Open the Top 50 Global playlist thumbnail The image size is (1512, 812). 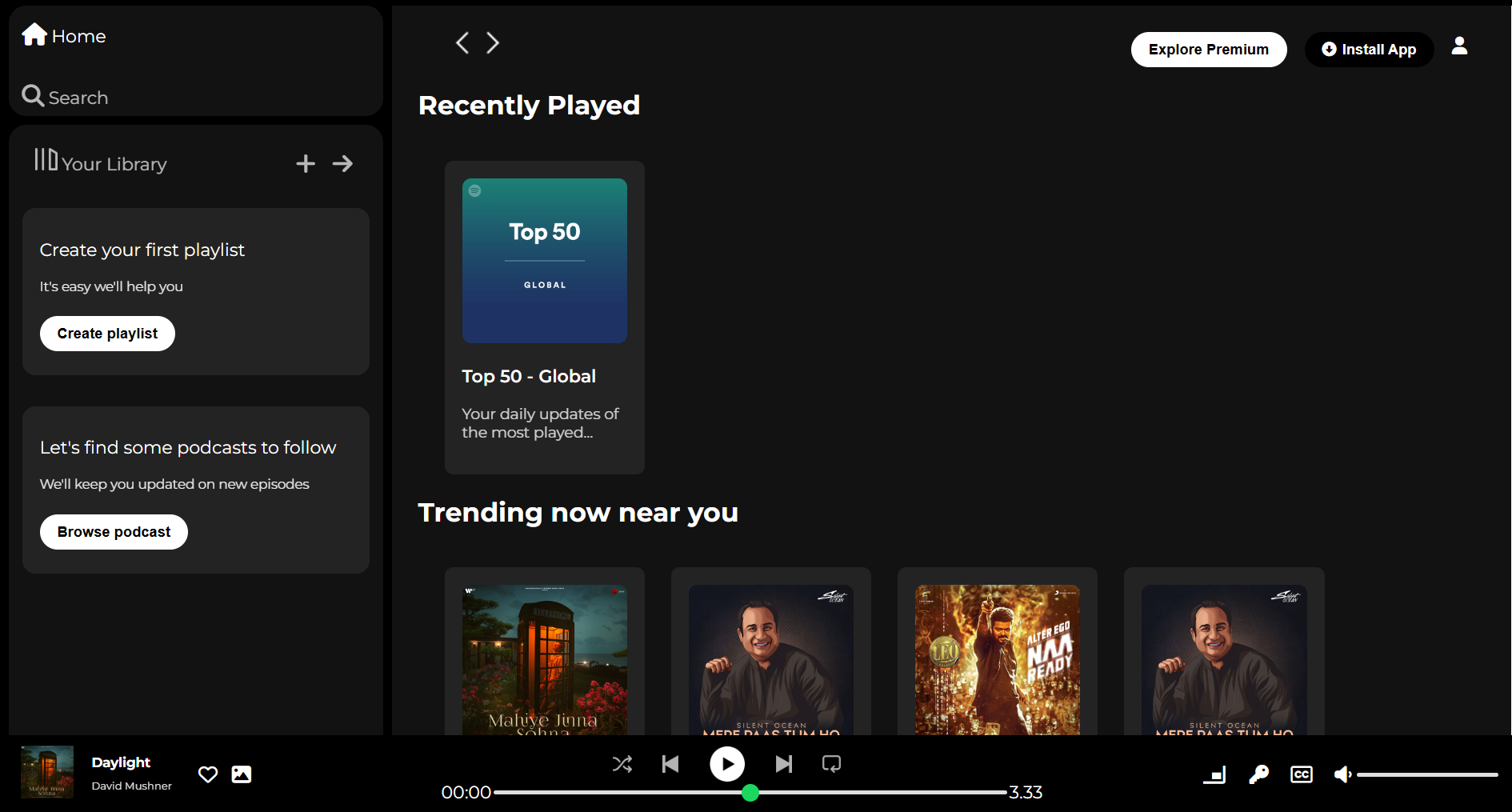pyautogui.click(x=544, y=261)
